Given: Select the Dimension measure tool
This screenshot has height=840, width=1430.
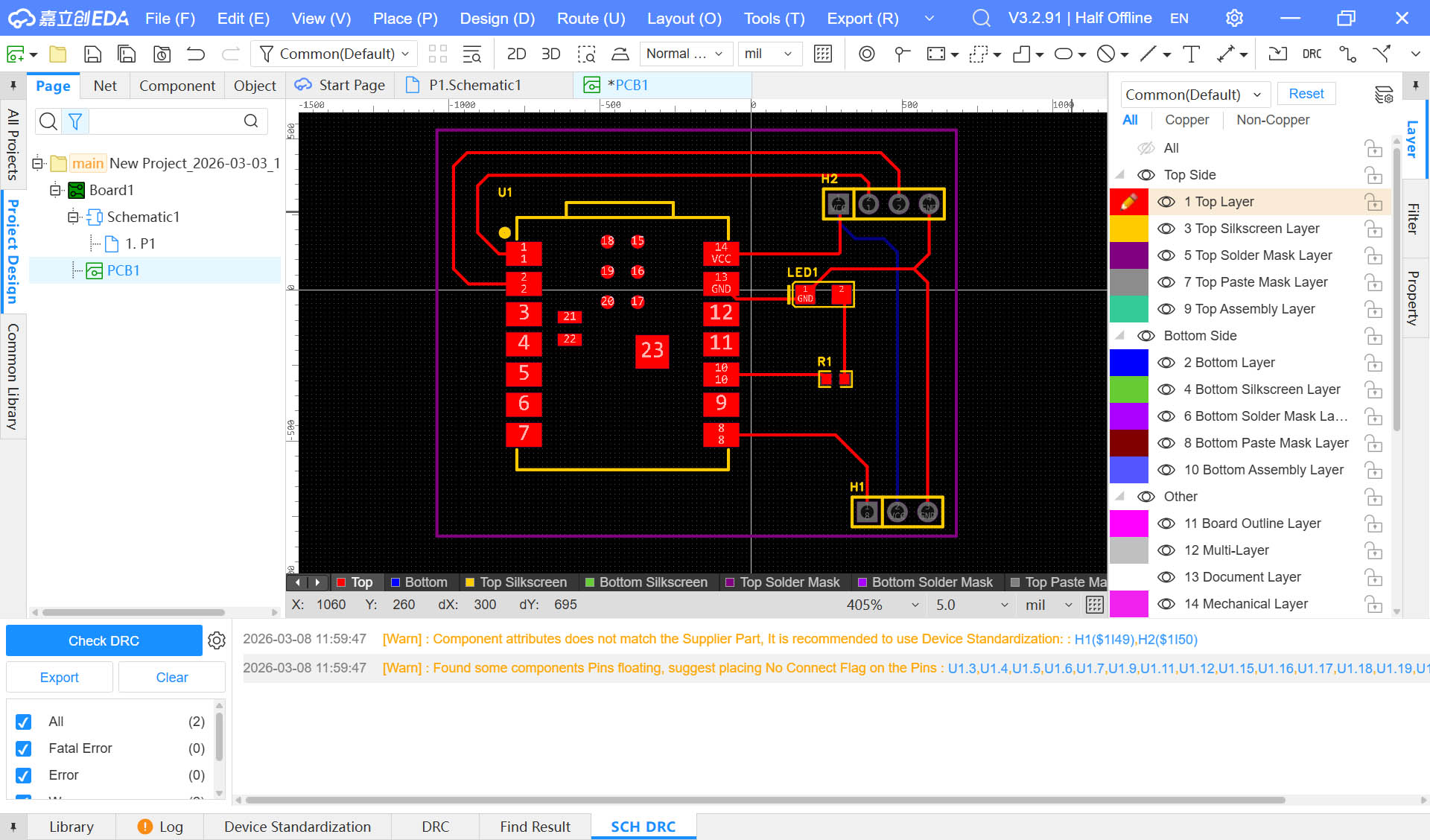Looking at the screenshot, I should click(1225, 54).
